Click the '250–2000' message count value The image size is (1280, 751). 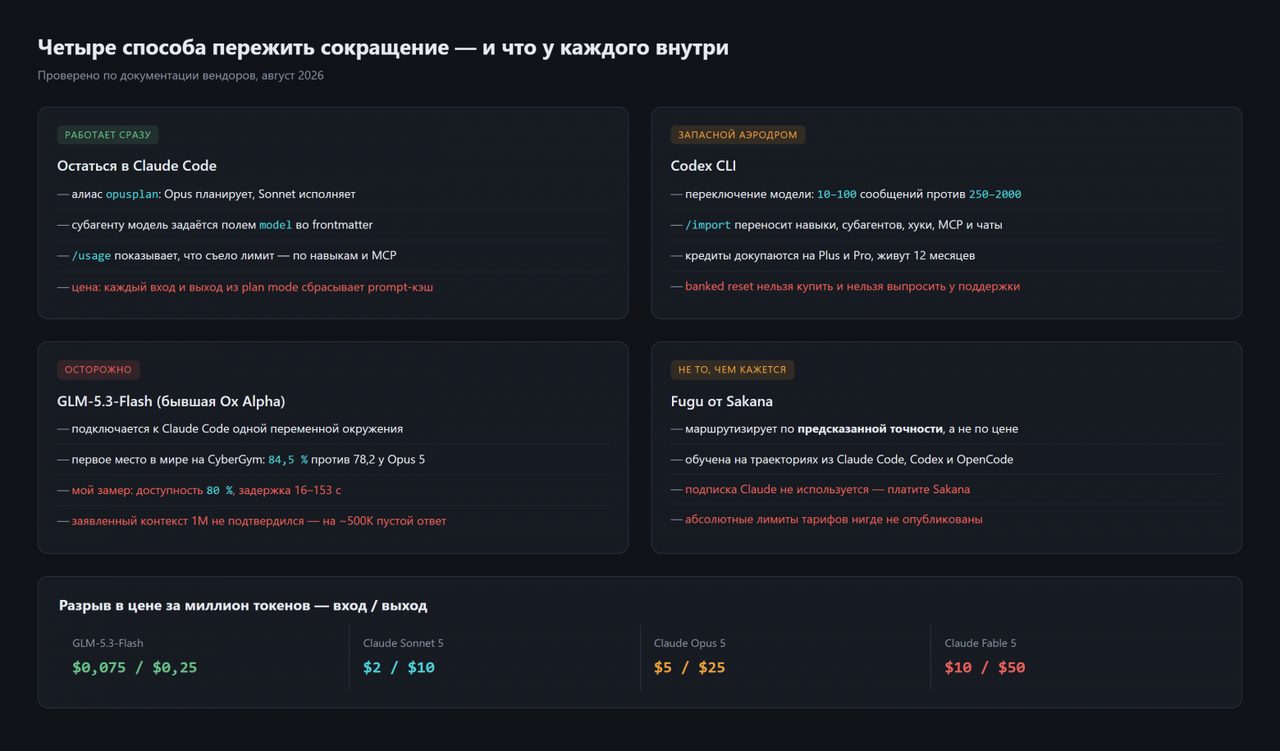click(x=995, y=194)
